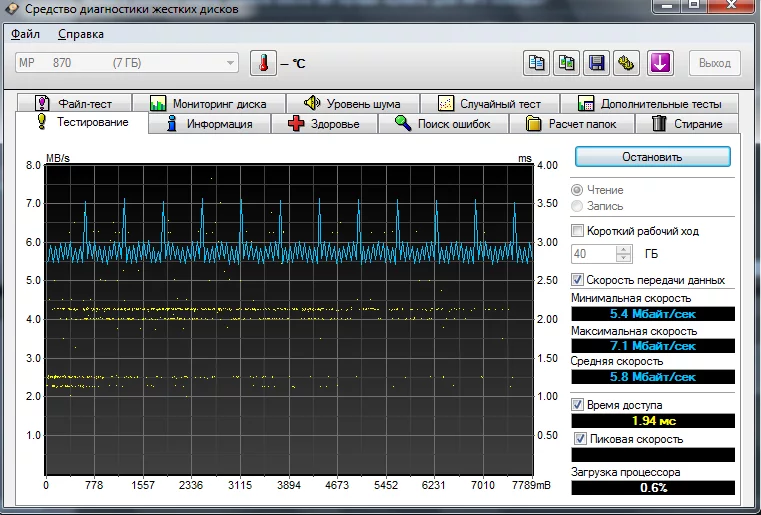The height and width of the screenshot is (515, 761).
Task: Open options via the wrench icon
Action: click(627, 63)
